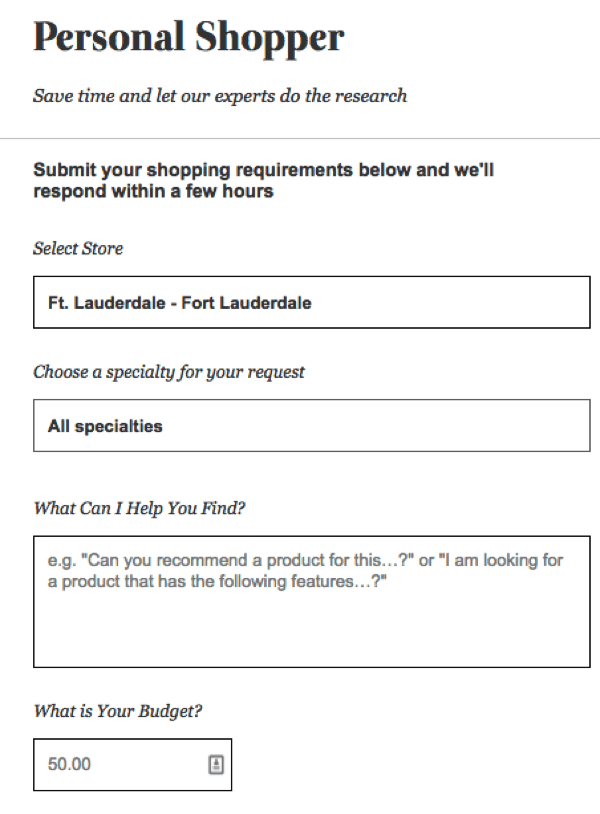The image size is (600, 814).
Task: Click the autofill contact icon in budget field
Action: coord(216,764)
